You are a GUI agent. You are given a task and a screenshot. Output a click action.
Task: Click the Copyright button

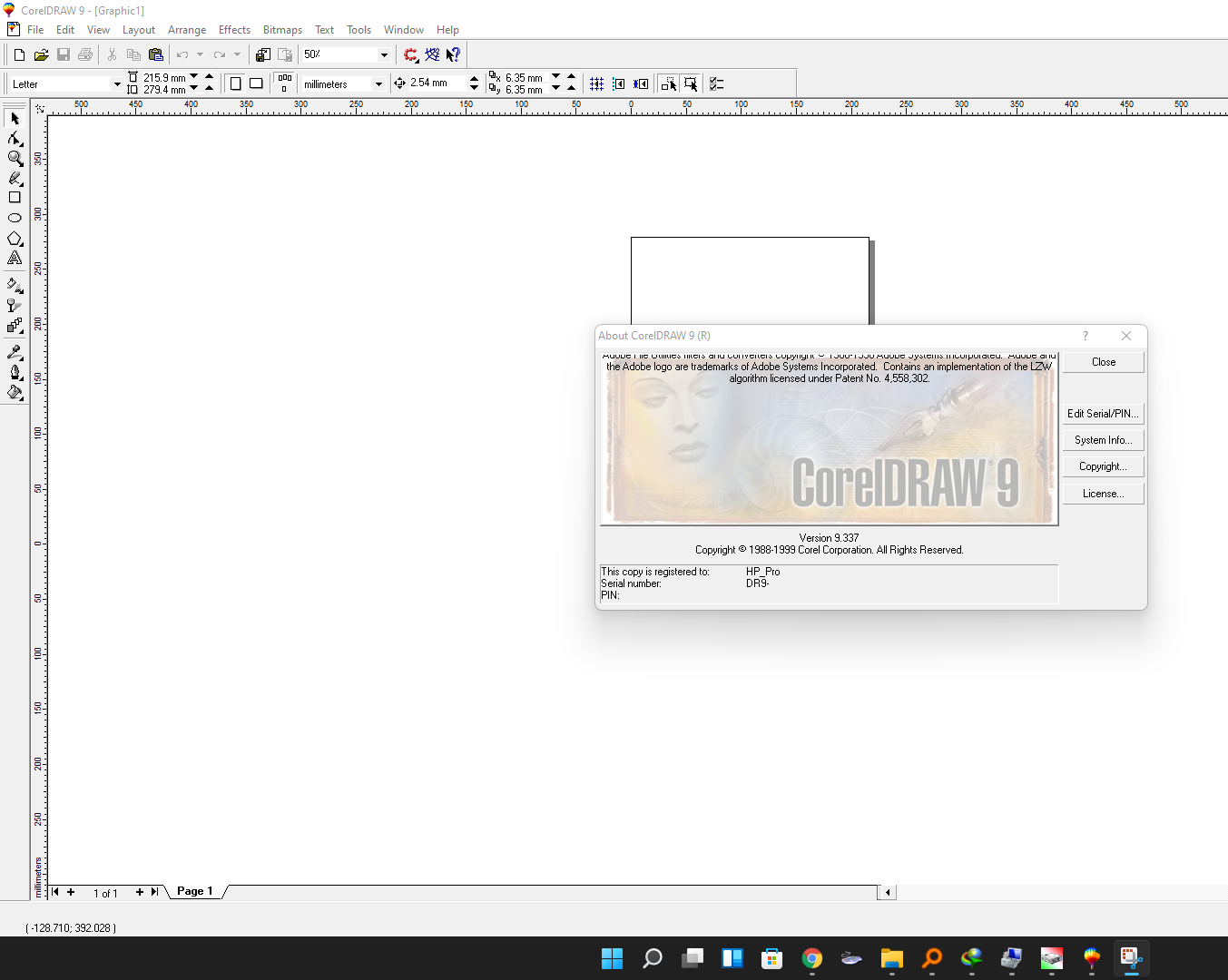point(1104,466)
